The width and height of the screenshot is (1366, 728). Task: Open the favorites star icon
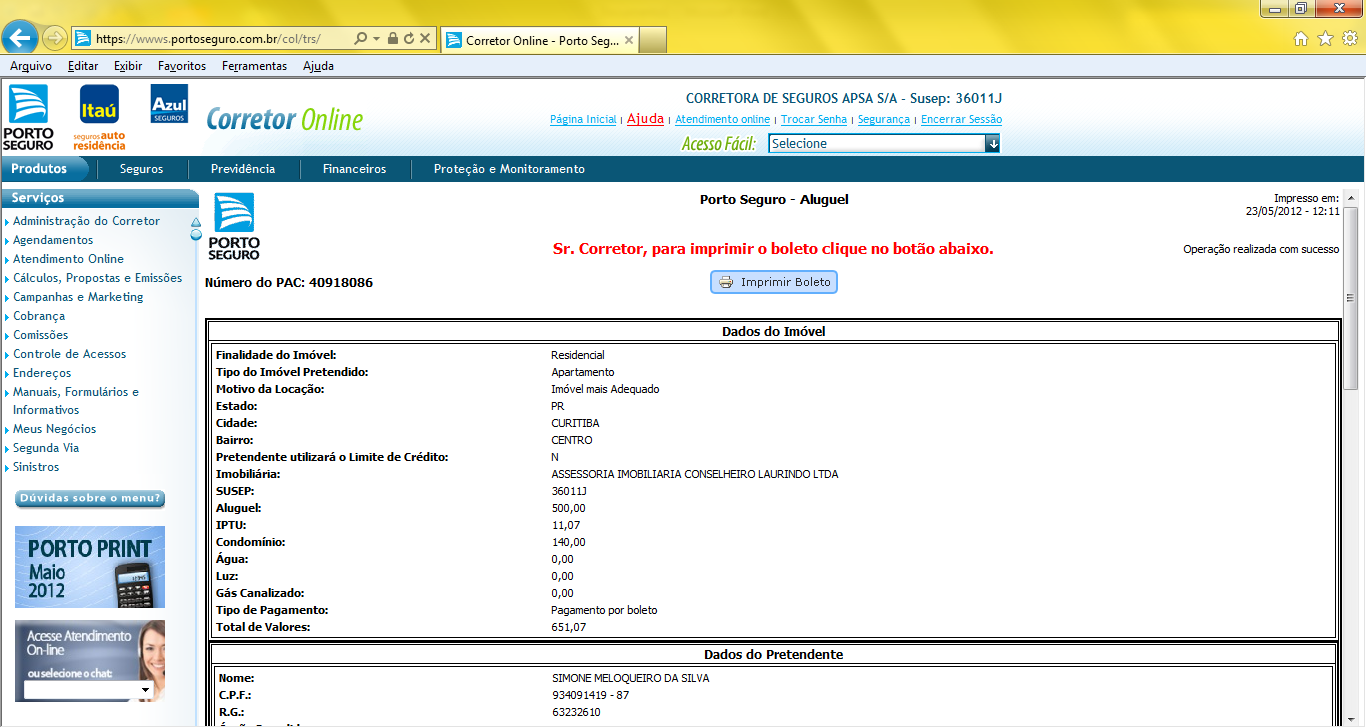tap(1325, 39)
